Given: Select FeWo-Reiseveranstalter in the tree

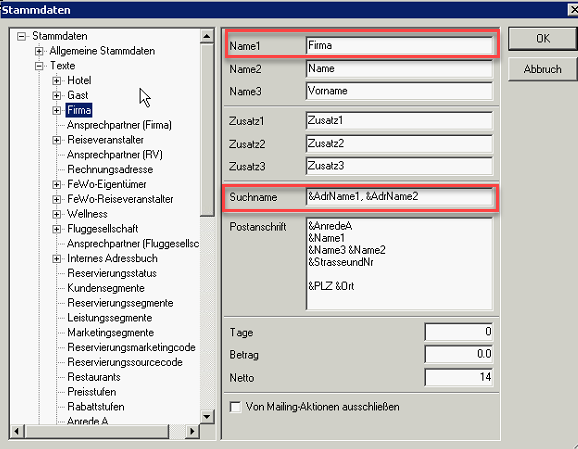Looking at the screenshot, I should [120, 199].
